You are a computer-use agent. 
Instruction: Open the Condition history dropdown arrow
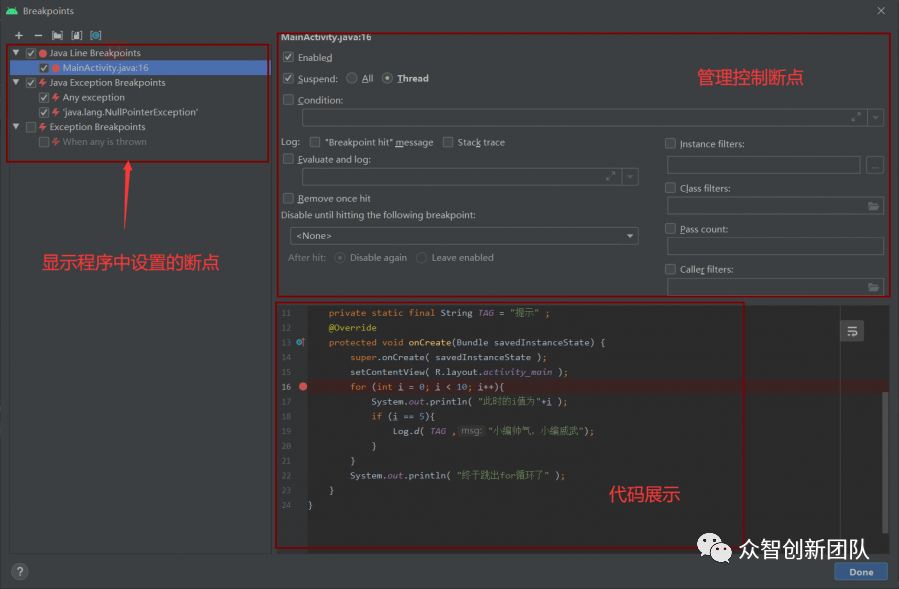coord(875,118)
